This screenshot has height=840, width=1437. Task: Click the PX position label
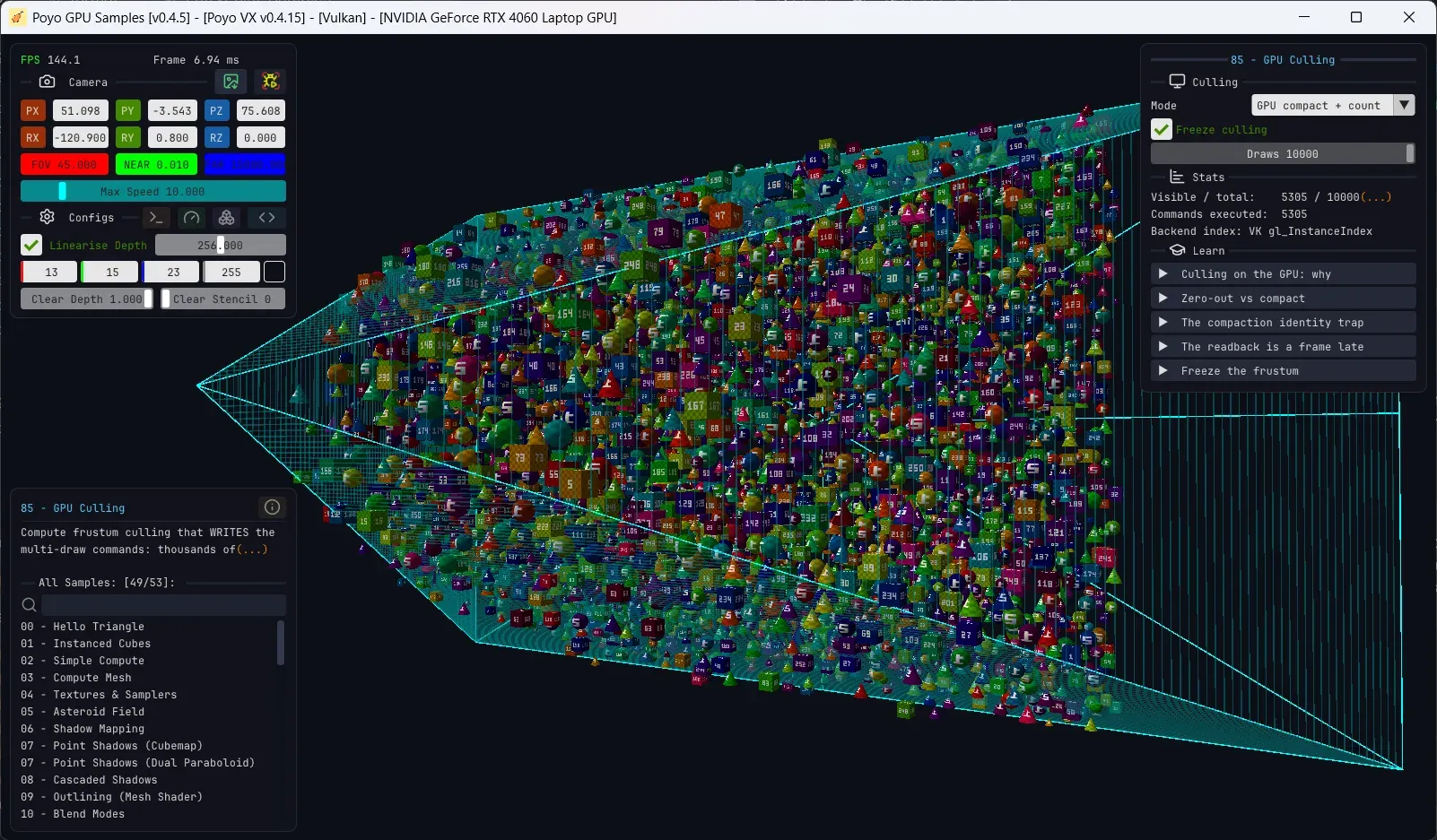[32, 110]
